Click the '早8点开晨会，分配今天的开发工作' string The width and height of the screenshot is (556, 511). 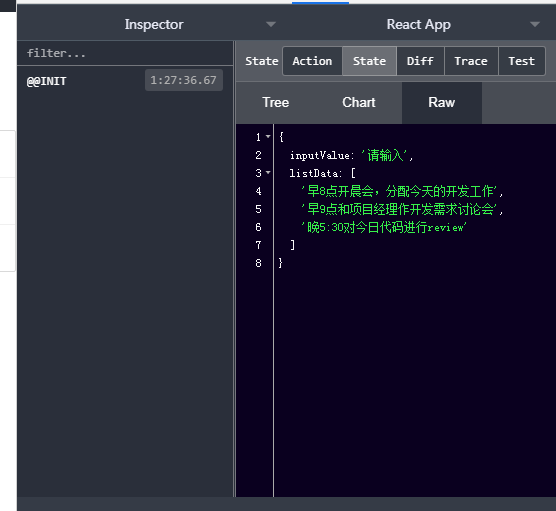[400, 191]
